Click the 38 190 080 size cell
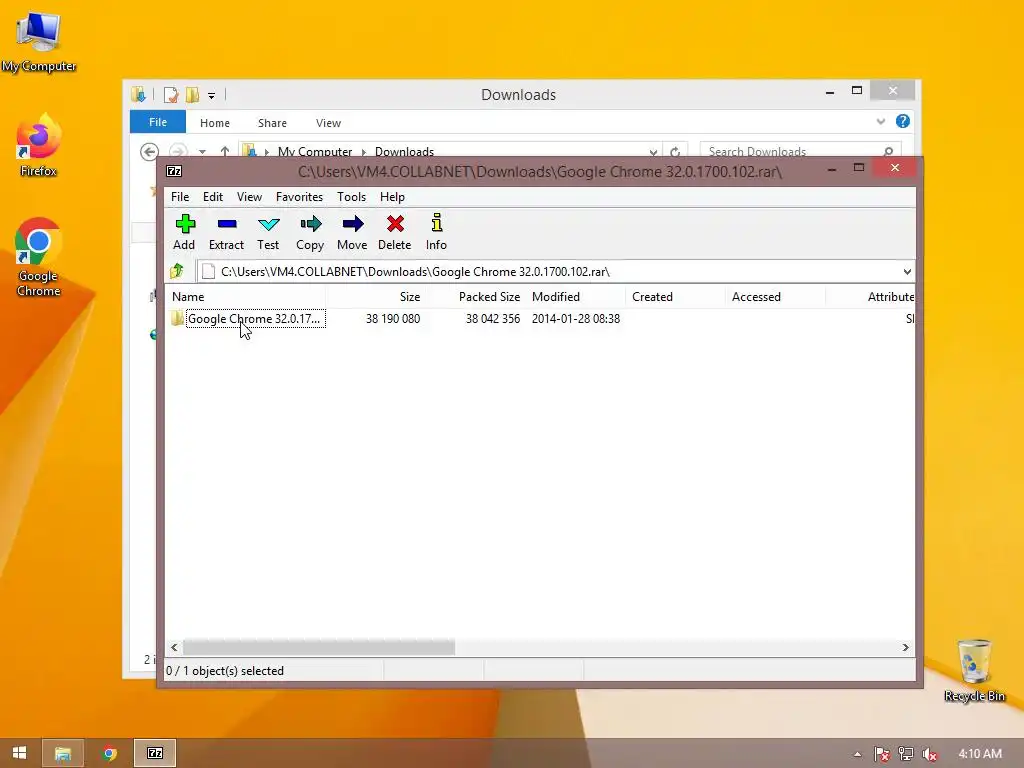 (392, 319)
